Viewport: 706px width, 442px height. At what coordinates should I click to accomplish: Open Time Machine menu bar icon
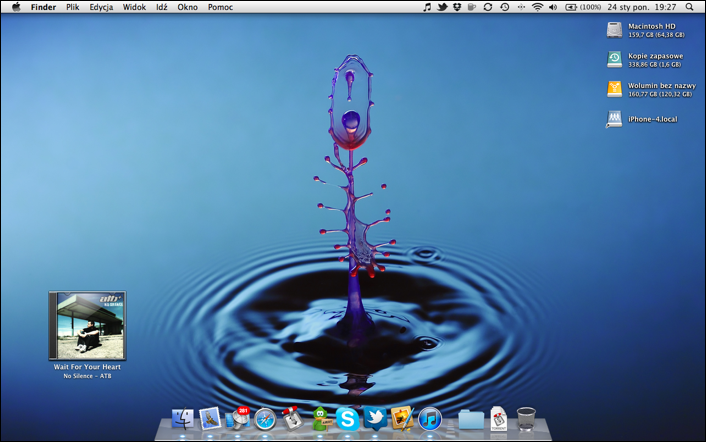pyautogui.click(x=505, y=7)
